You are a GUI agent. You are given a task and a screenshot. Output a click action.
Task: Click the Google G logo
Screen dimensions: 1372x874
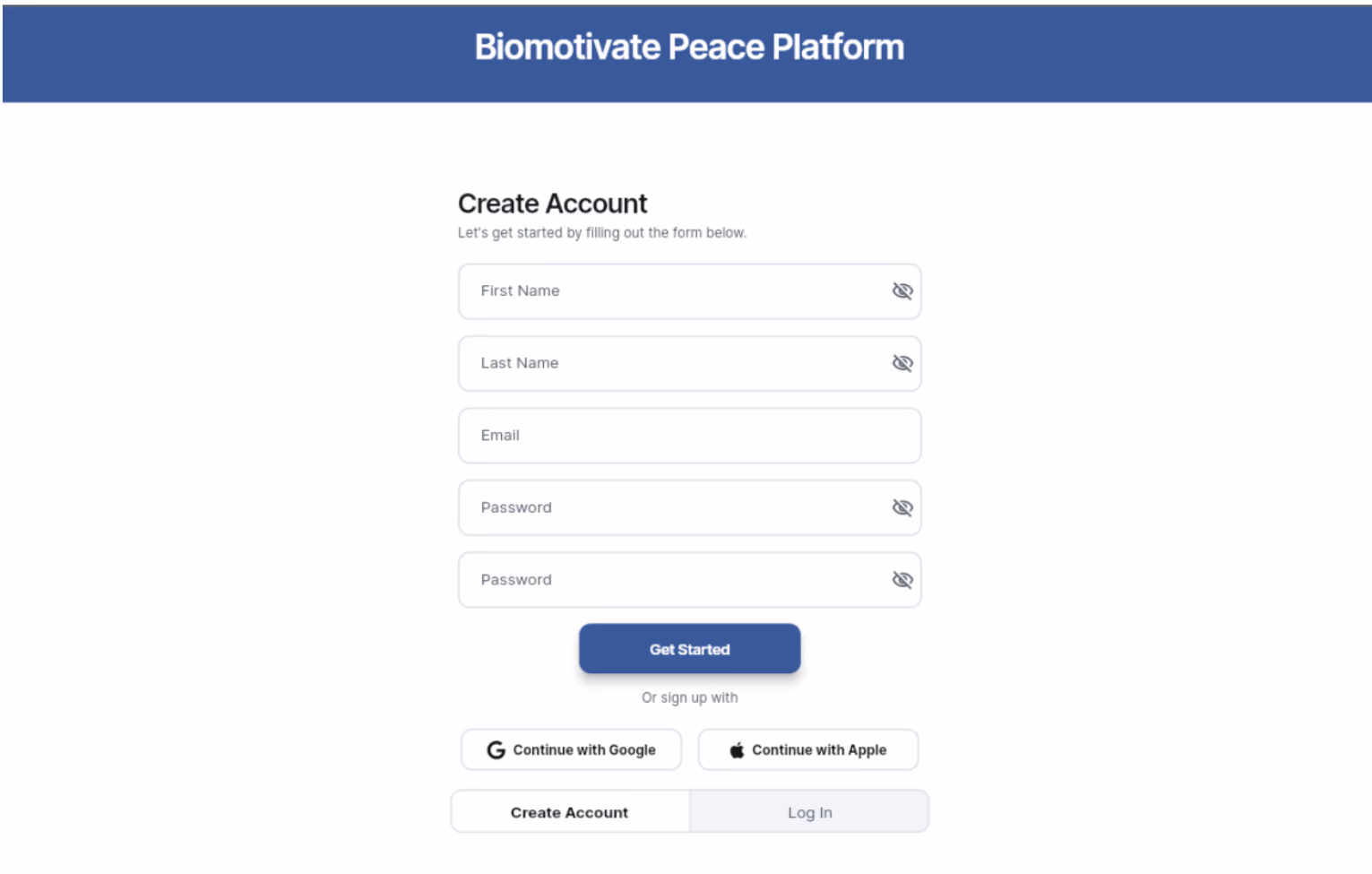496,749
